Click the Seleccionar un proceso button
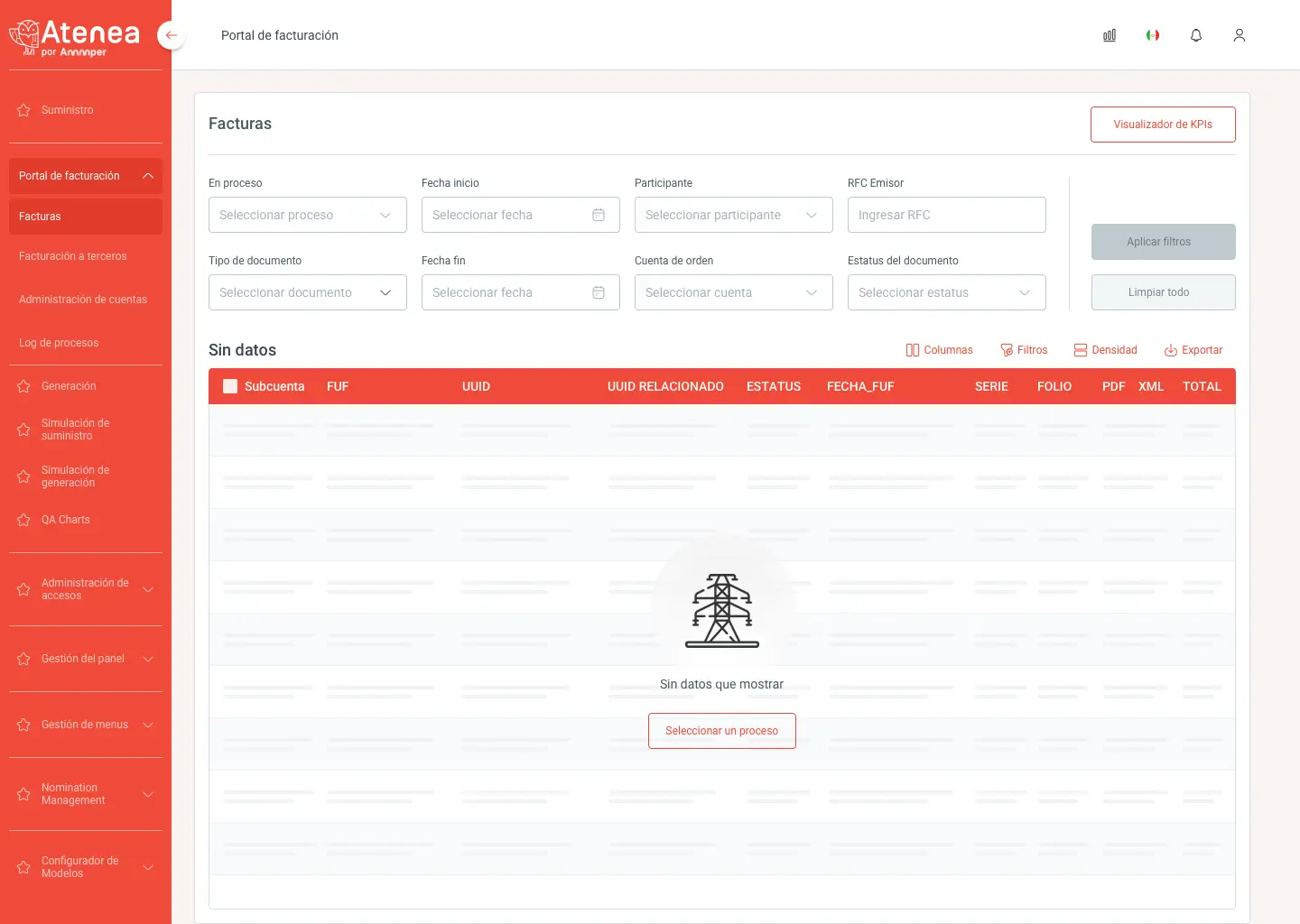Viewport: 1300px width, 924px height. (721, 731)
